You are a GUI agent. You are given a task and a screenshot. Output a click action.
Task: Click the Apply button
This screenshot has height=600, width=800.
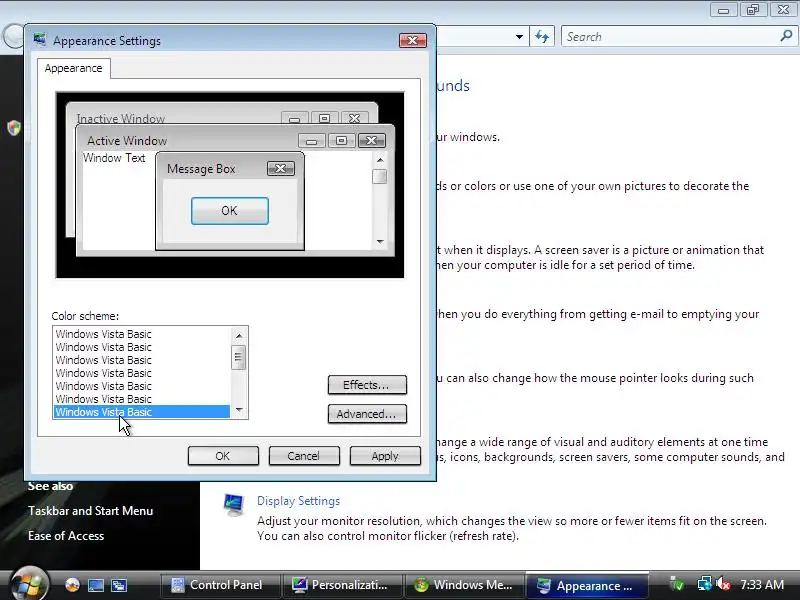[x=385, y=456]
